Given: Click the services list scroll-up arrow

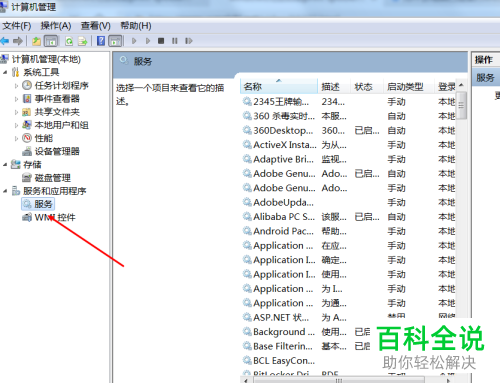Looking at the screenshot, I should (x=461, y=85).
